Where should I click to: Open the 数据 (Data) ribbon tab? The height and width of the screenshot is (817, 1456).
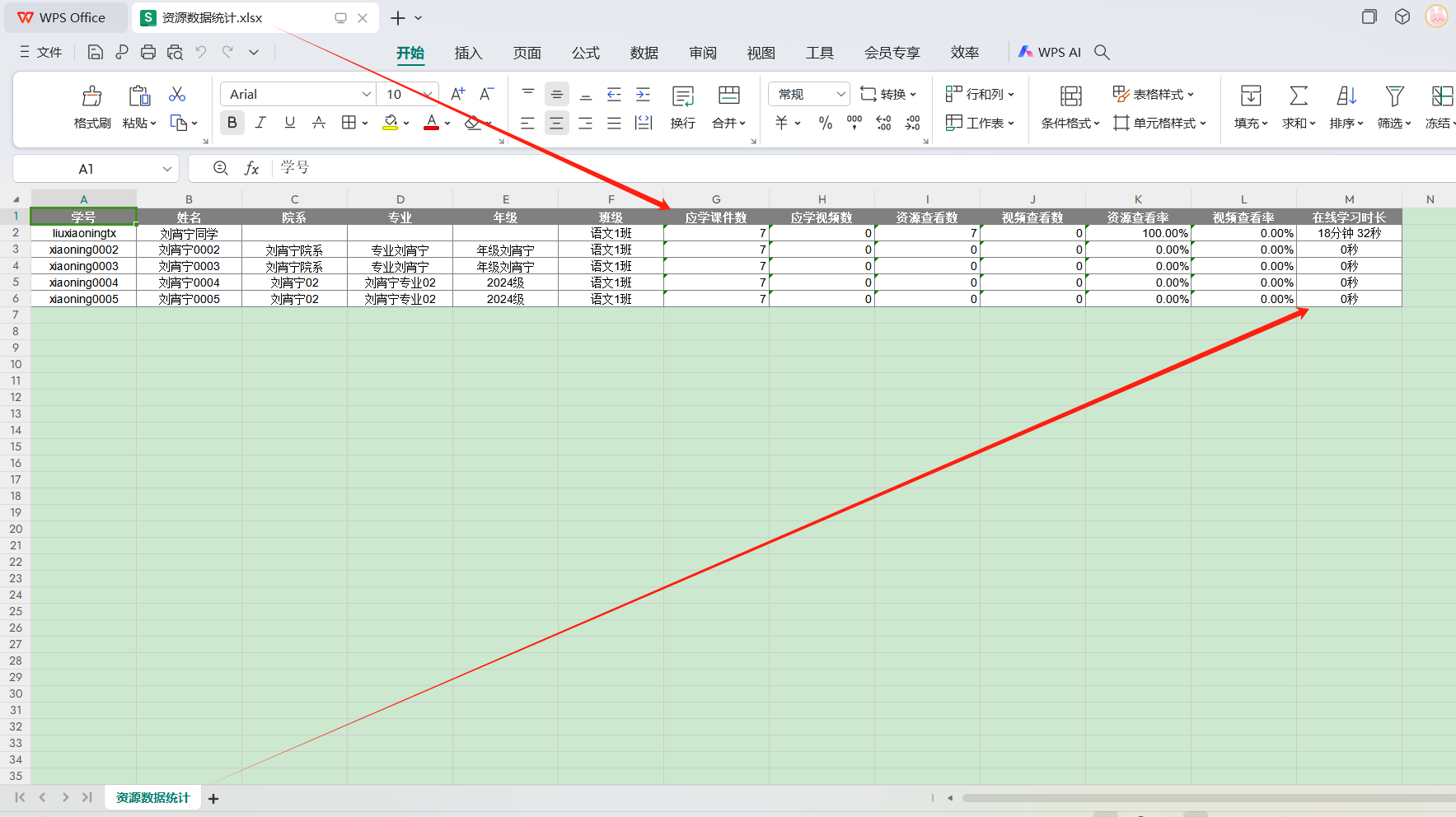[x=644, y=53]
